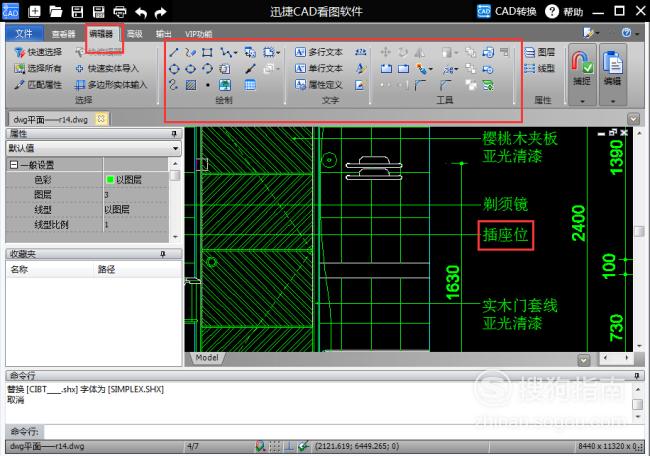Viewport: 650px width, 456px height.
Task: Click the Undo arrow in title bar
Action: click(x=141, y=12)
